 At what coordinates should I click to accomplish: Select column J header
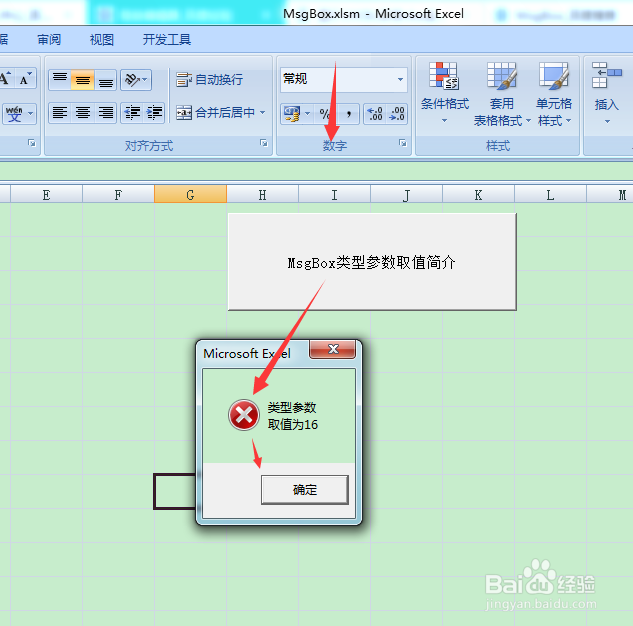point(406,195)
